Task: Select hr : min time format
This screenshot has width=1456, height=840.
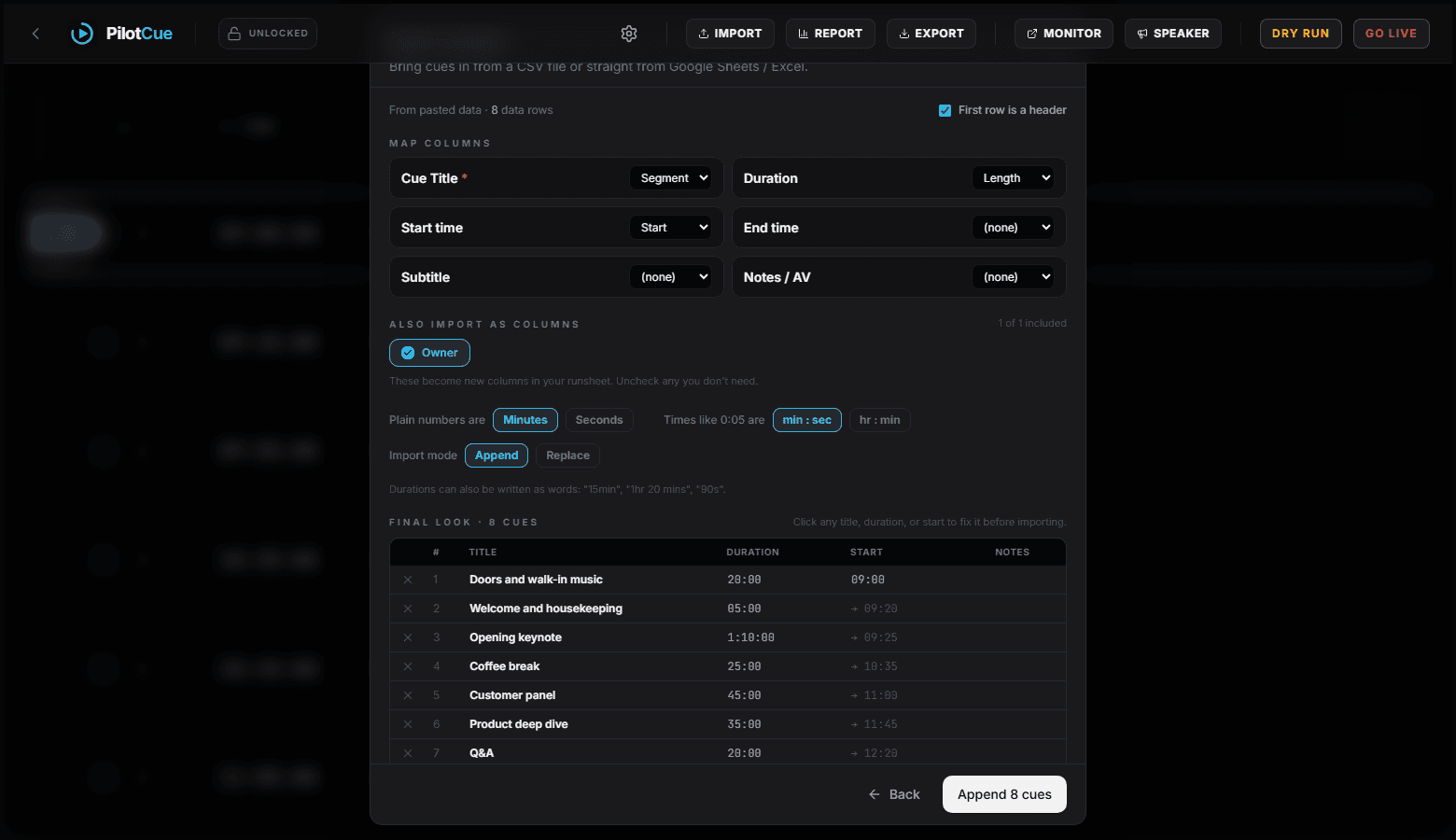Action: pos(879,420)
